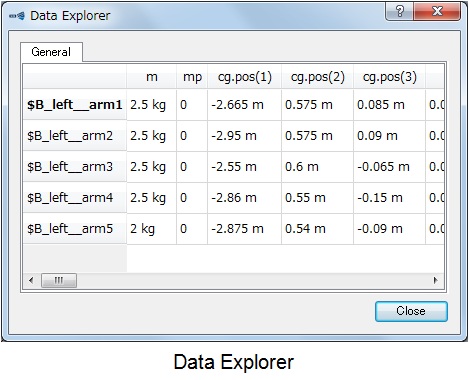This screenshot has width=469, height=380.
Task: Click the 0.6 m cell
Action: click(x=317, y=167)
